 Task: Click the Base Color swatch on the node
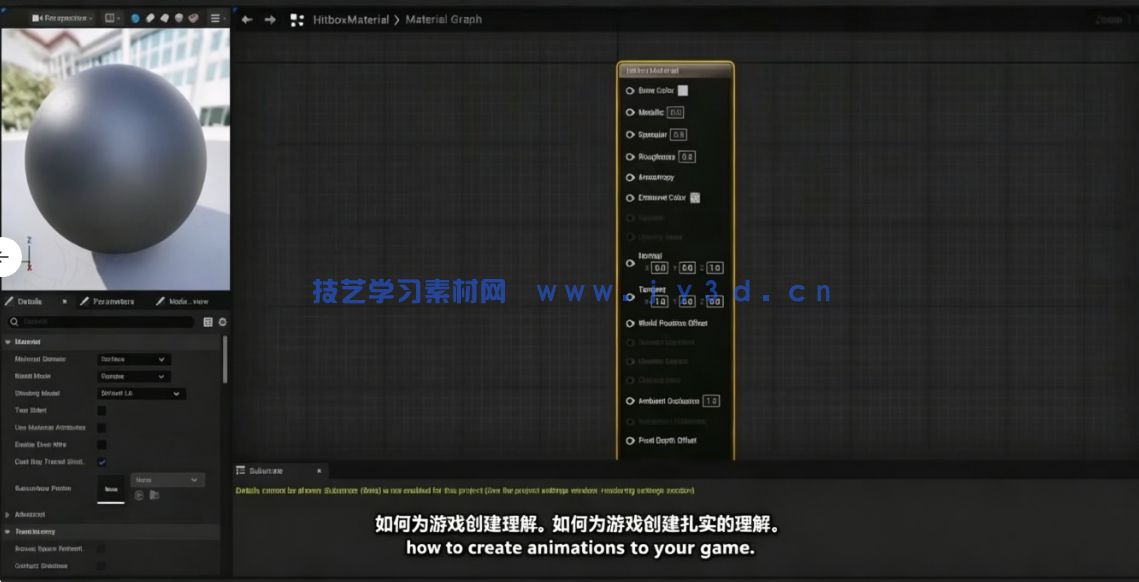[x=685, y=90]
